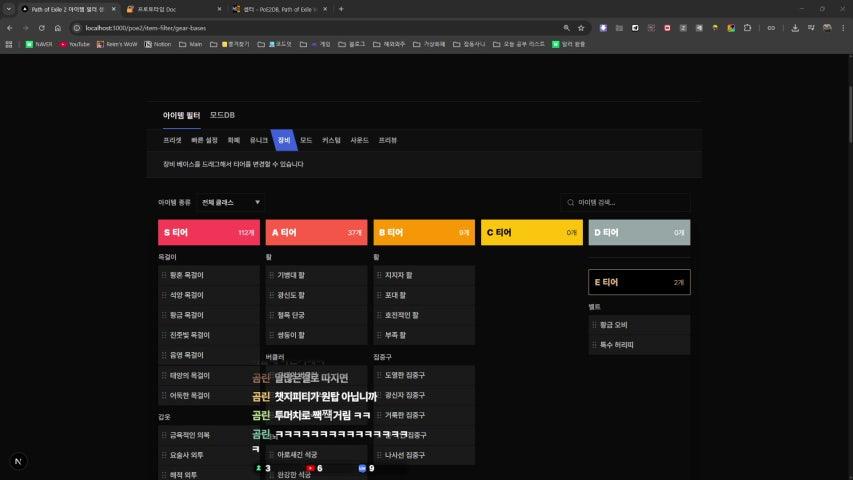Open the YouTube bookmark
Viewport: 853px width, 480px height.
(75, 44)
